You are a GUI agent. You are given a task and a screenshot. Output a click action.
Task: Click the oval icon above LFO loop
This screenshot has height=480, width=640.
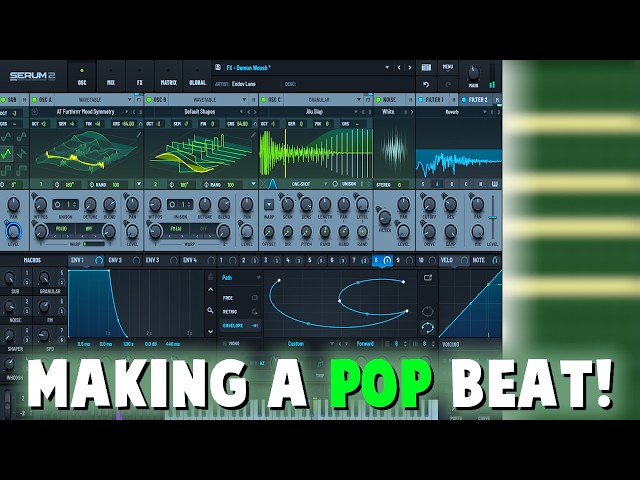pos(427,312)
